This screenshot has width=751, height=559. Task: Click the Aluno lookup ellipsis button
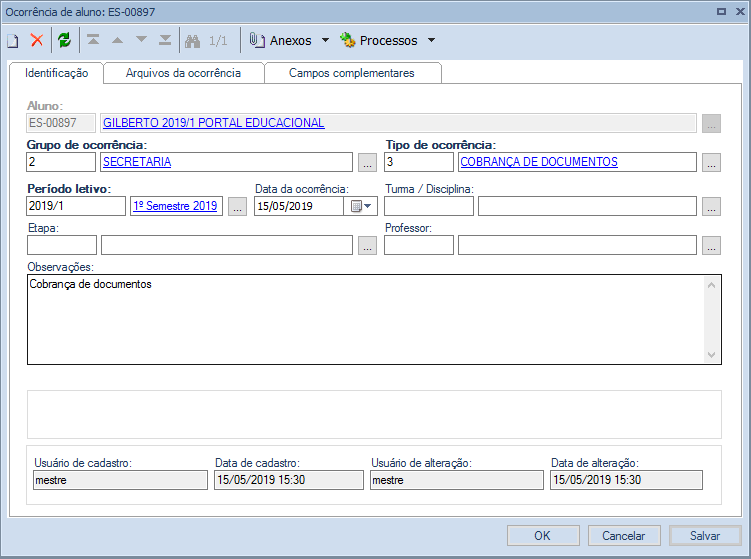(711, 124)
